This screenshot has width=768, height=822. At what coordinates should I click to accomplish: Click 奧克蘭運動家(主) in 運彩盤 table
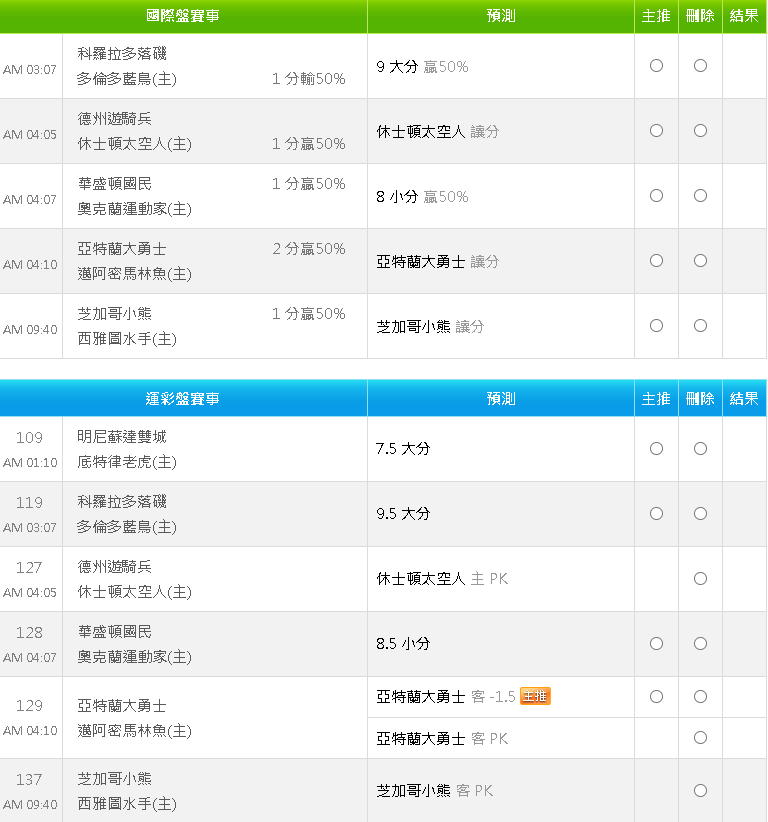click(134, 657)
